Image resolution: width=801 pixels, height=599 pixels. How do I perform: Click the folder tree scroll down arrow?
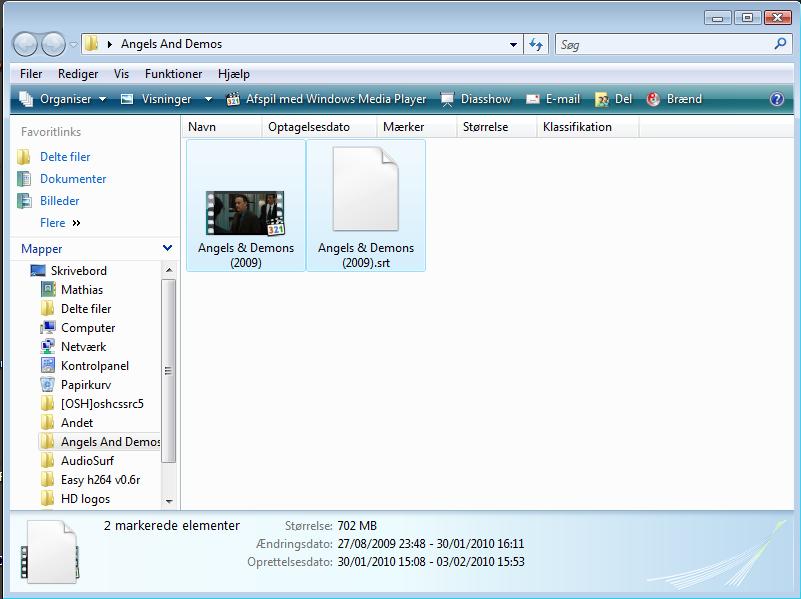169,501
